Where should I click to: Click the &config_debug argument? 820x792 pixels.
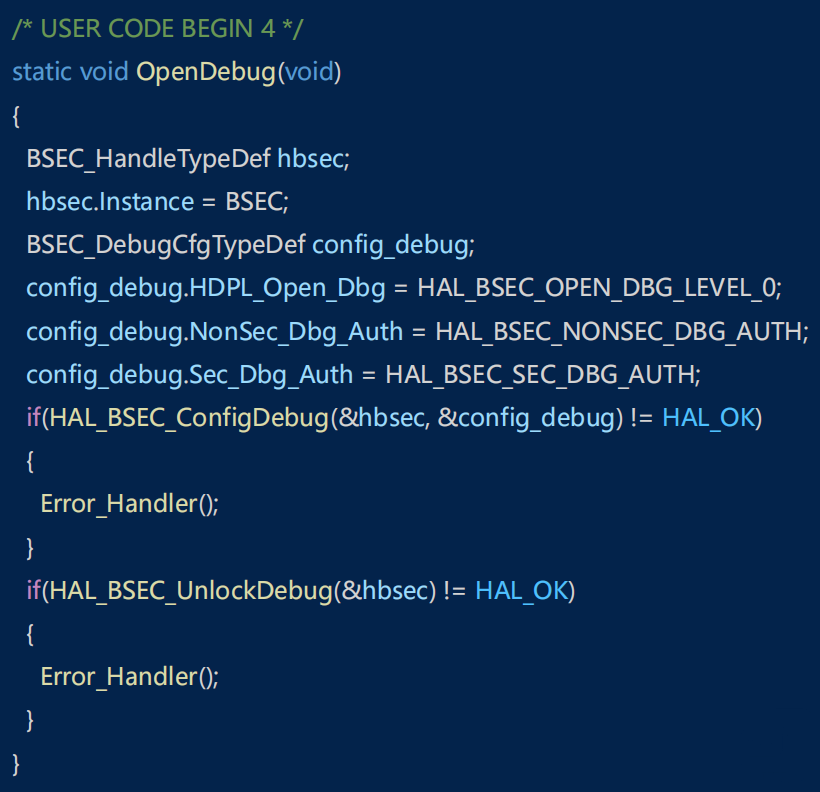(x=524, y=418)
